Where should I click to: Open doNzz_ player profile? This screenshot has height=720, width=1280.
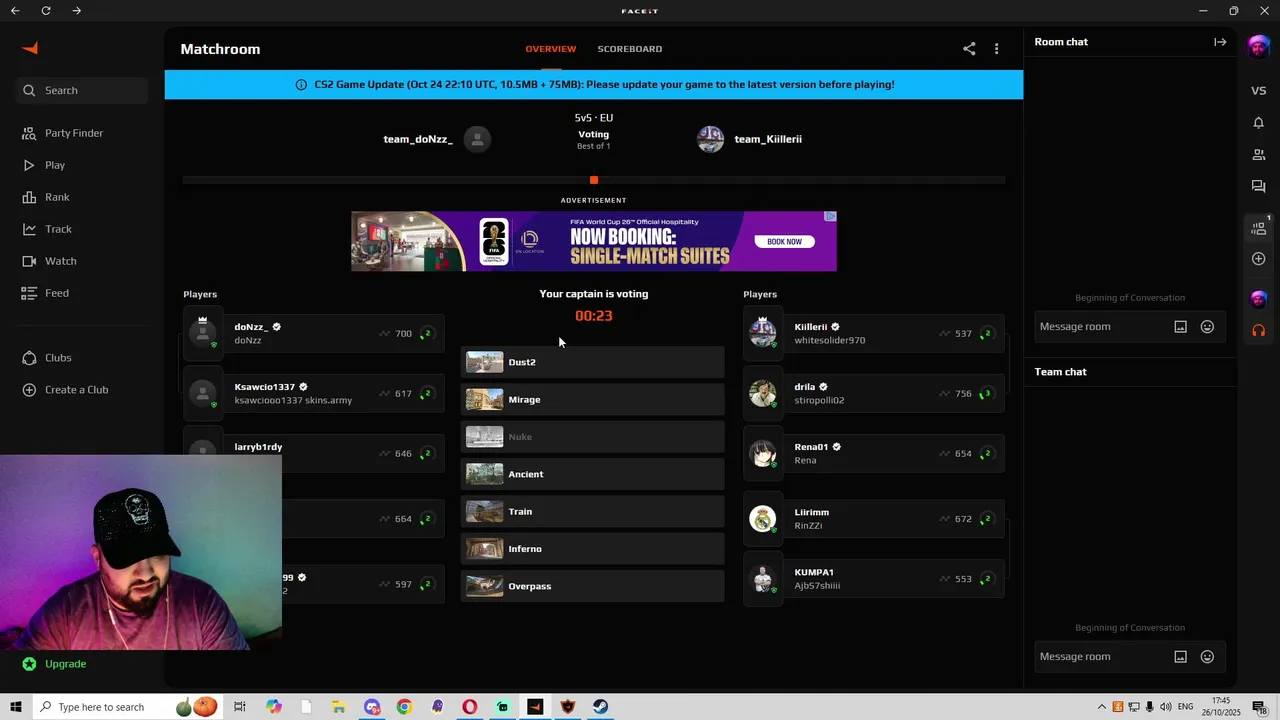pyautogui.click(x=314, y=333)
